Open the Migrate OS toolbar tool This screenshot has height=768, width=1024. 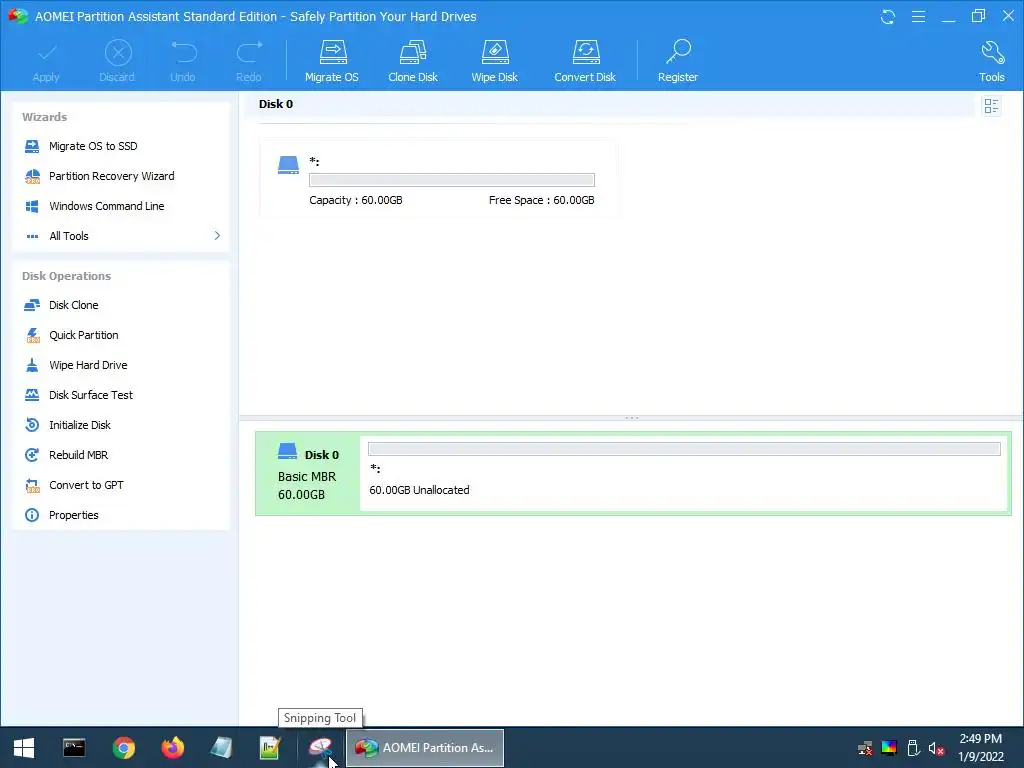click(x=332, y=62)
